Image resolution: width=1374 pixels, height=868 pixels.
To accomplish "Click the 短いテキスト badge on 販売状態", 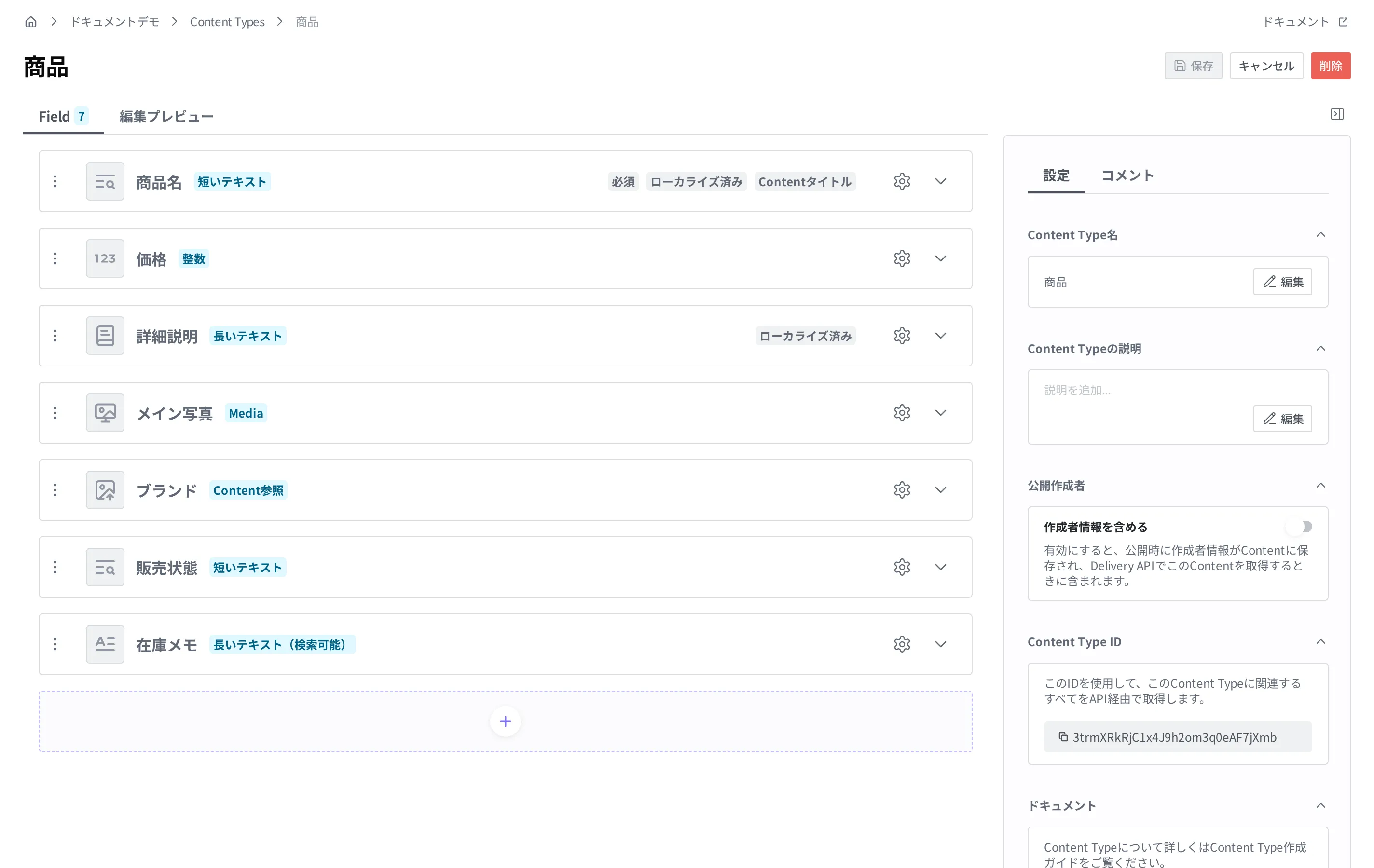I will coord(247,567).
